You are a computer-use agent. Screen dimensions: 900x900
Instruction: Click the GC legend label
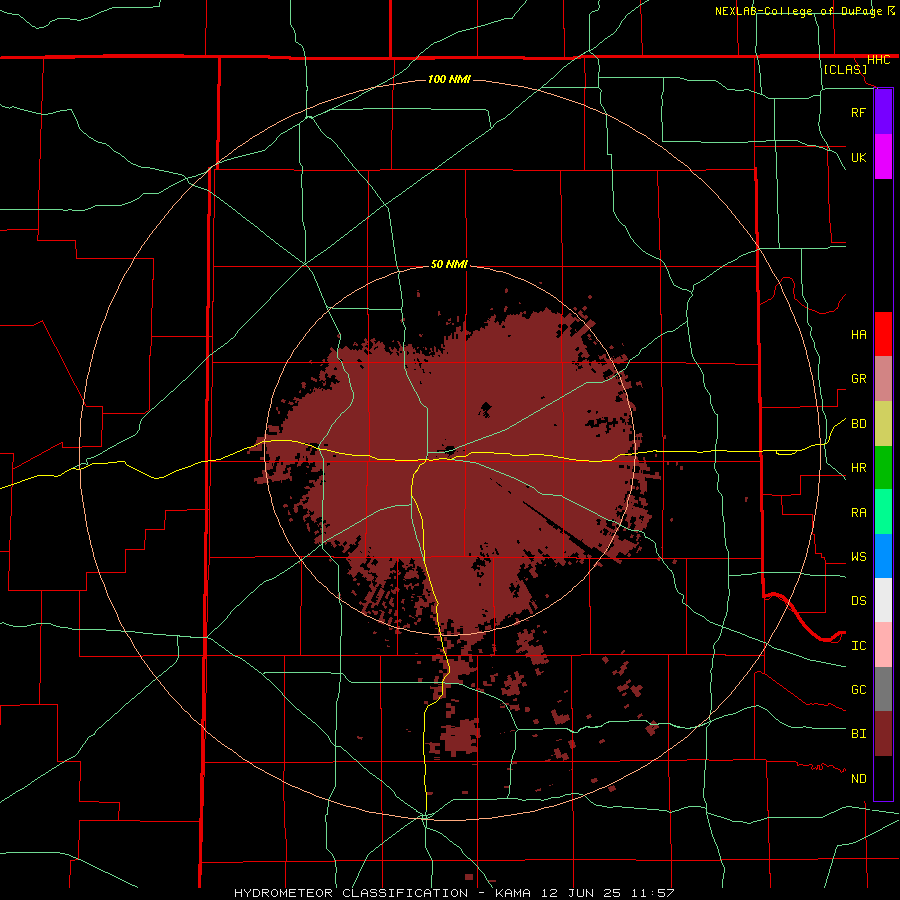pos(858,690)
